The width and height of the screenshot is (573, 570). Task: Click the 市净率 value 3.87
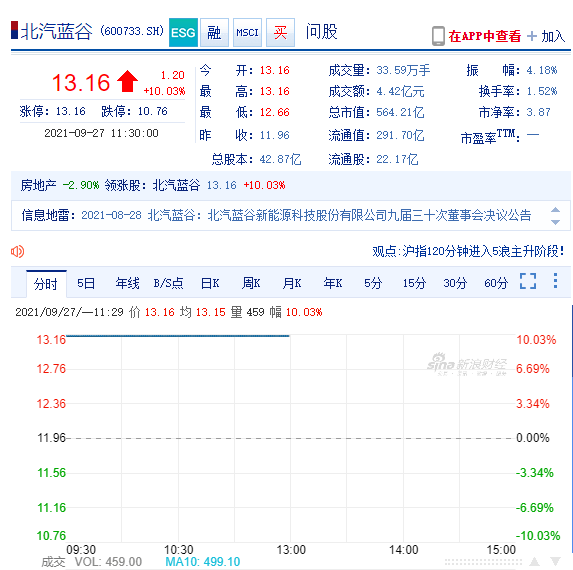538,112
